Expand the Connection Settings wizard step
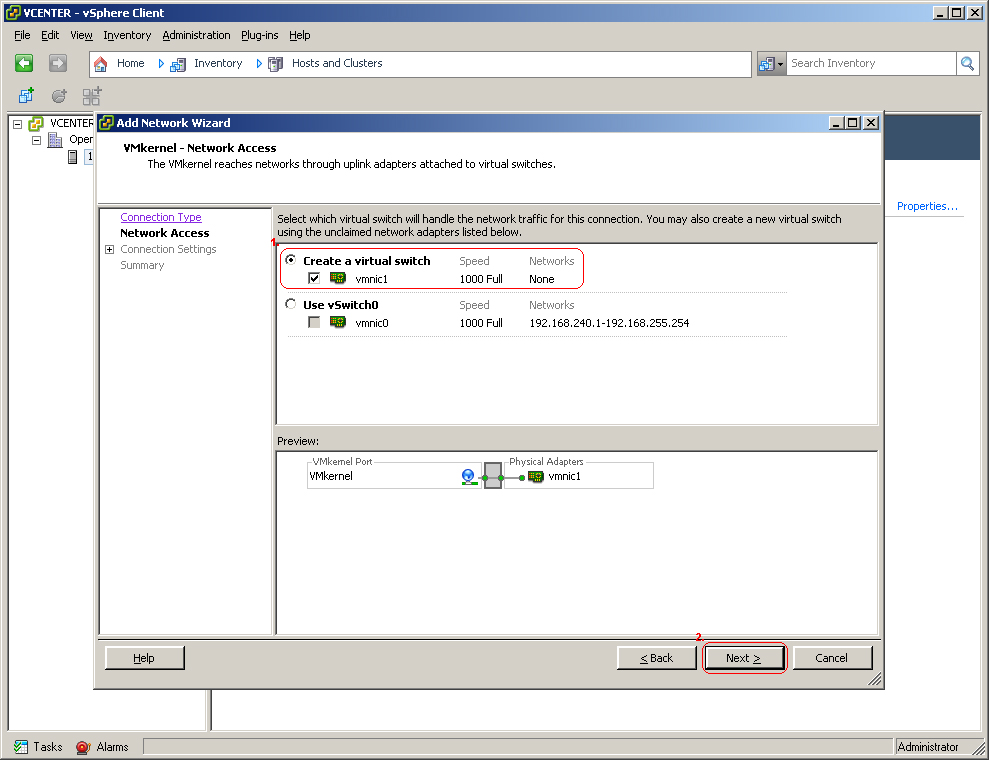 coord(109,250)
